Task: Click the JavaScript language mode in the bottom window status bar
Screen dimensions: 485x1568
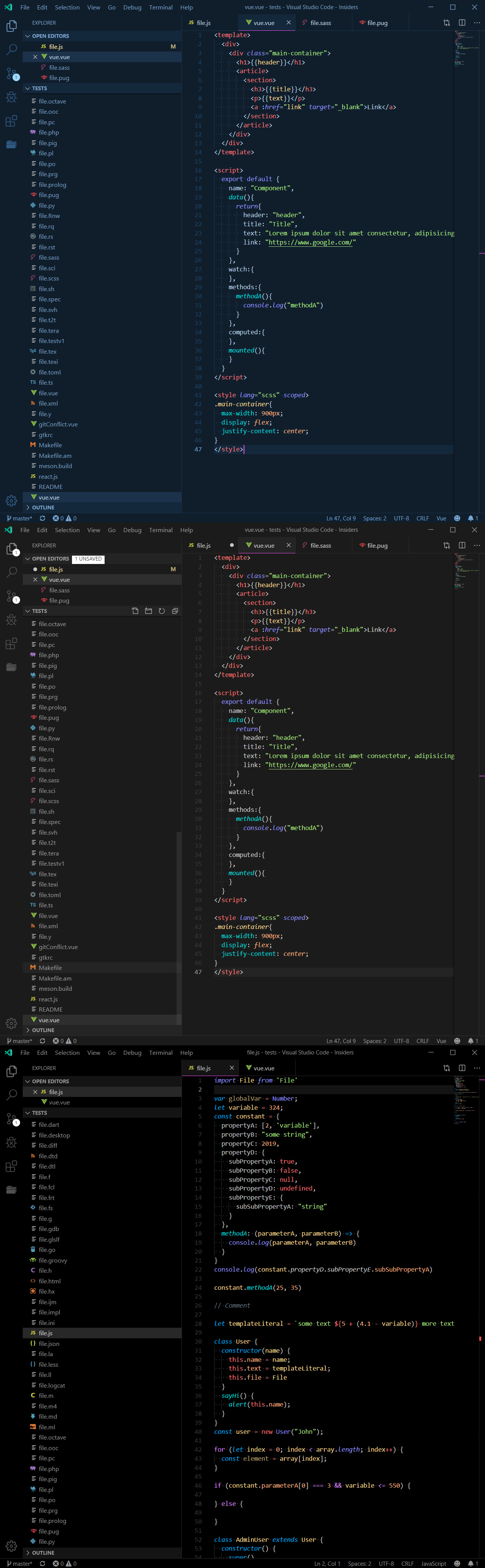Action: [433, 1563]
